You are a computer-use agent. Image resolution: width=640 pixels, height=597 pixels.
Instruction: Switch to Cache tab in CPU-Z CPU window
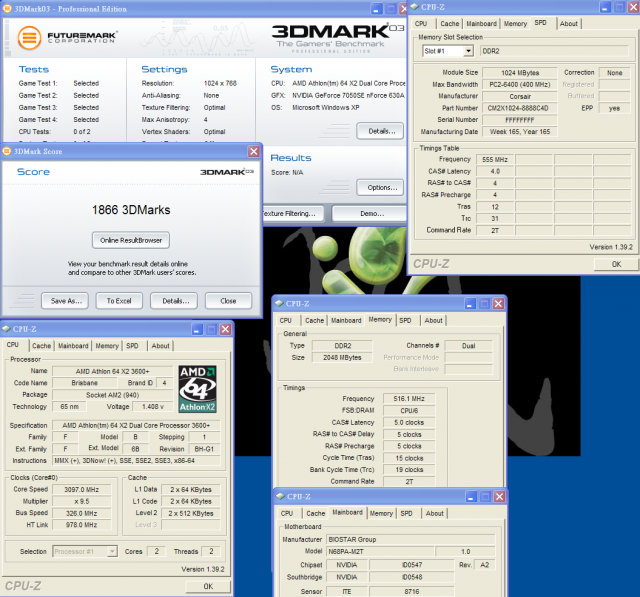pyautogui.click(x=42, y=346)
